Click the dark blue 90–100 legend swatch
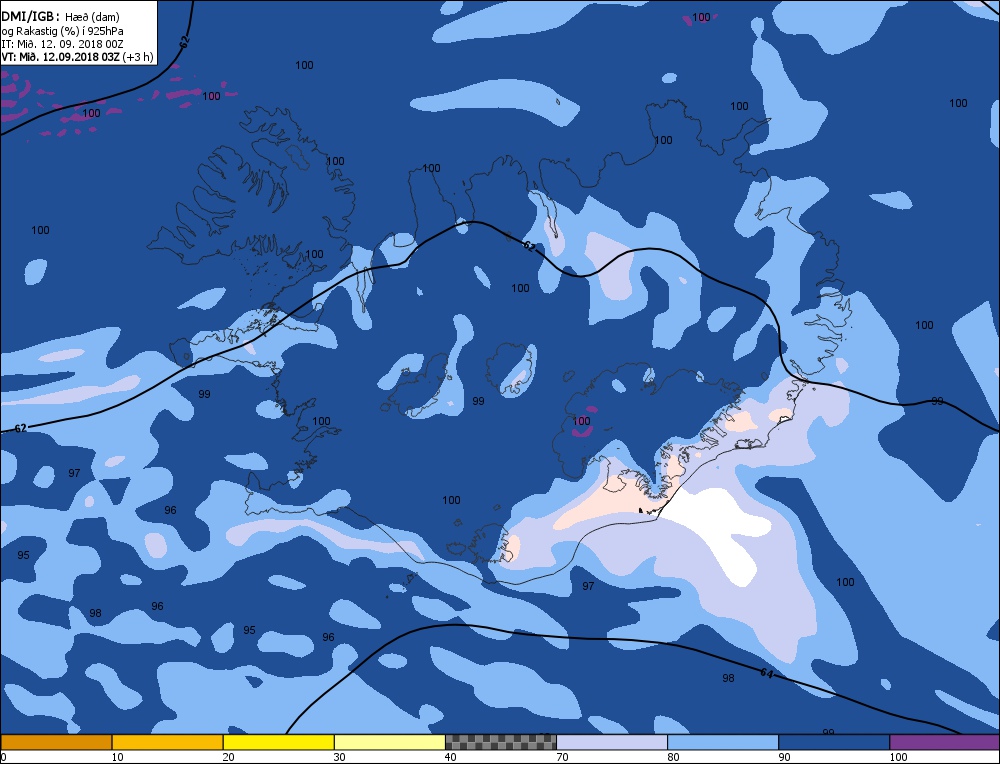 [x=834, y=742]
